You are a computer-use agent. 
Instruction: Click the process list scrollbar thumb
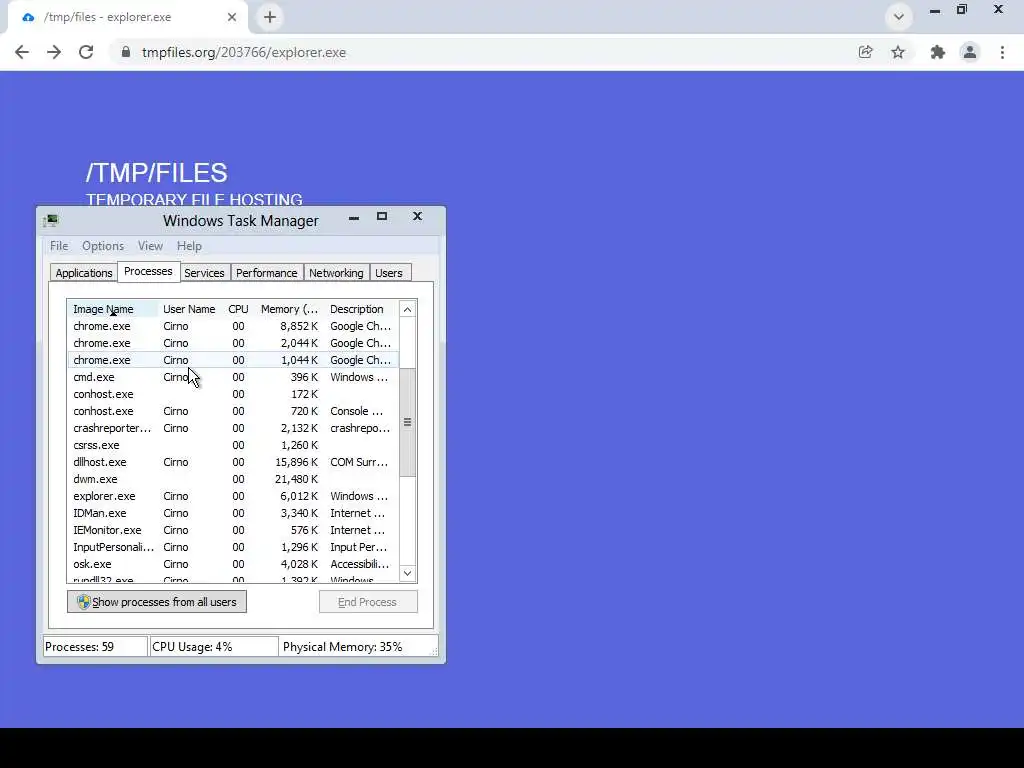[408, 423]
